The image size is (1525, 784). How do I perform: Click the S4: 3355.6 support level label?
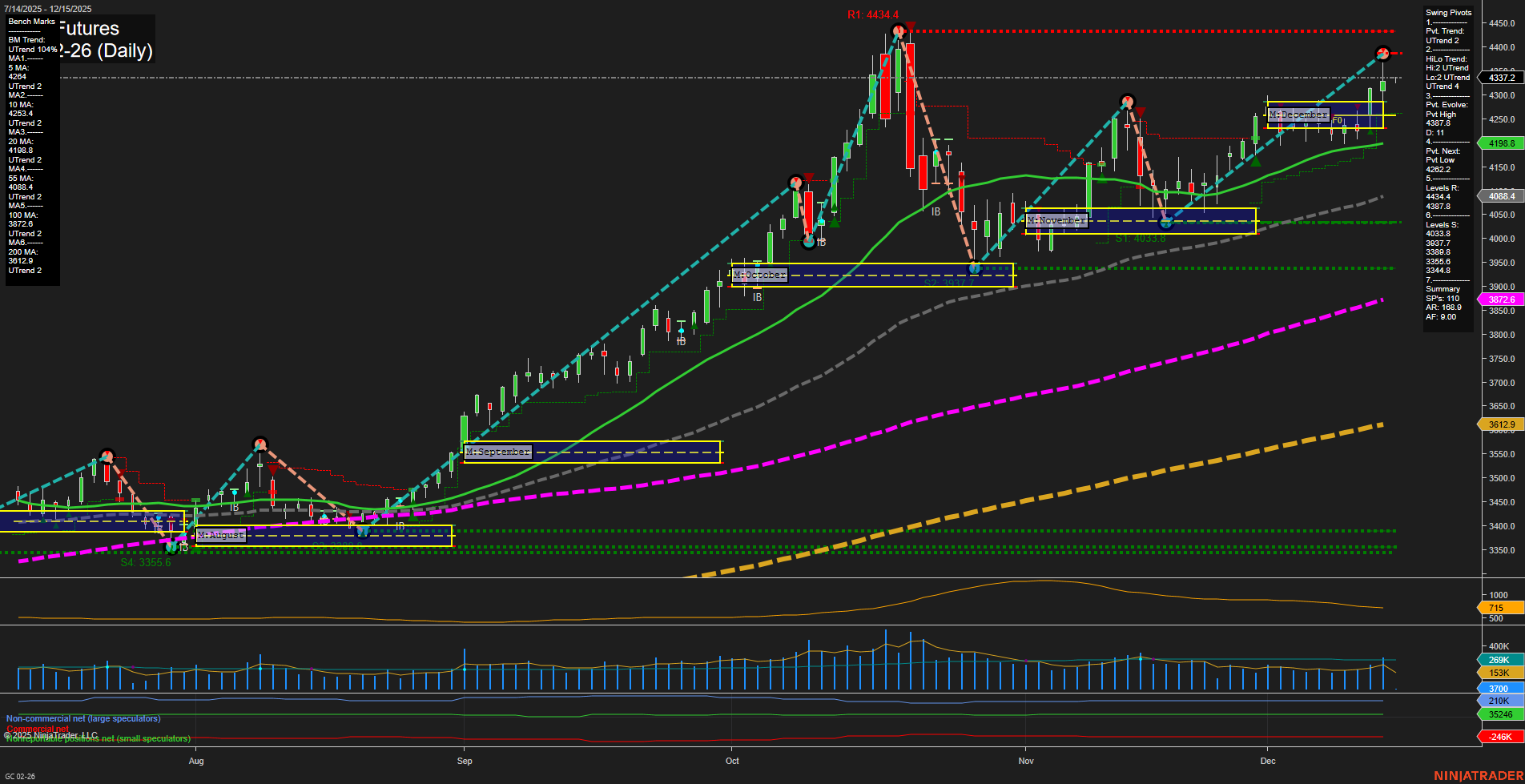click(x=147, y=562)
